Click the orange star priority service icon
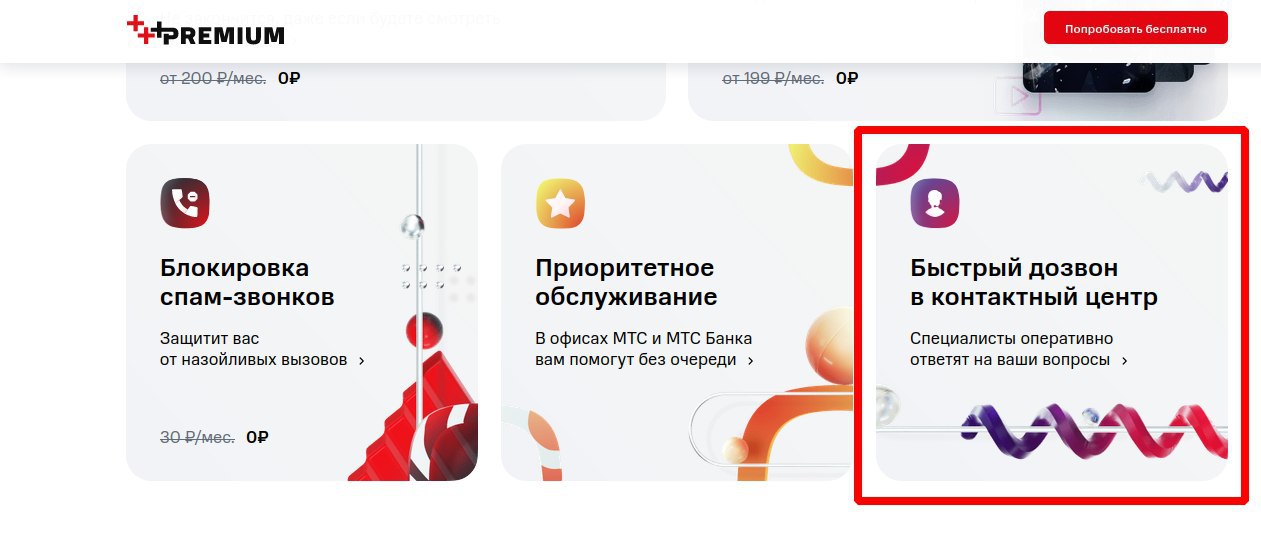This screenshot has width=1261, height=536. (x=560, y=204)
